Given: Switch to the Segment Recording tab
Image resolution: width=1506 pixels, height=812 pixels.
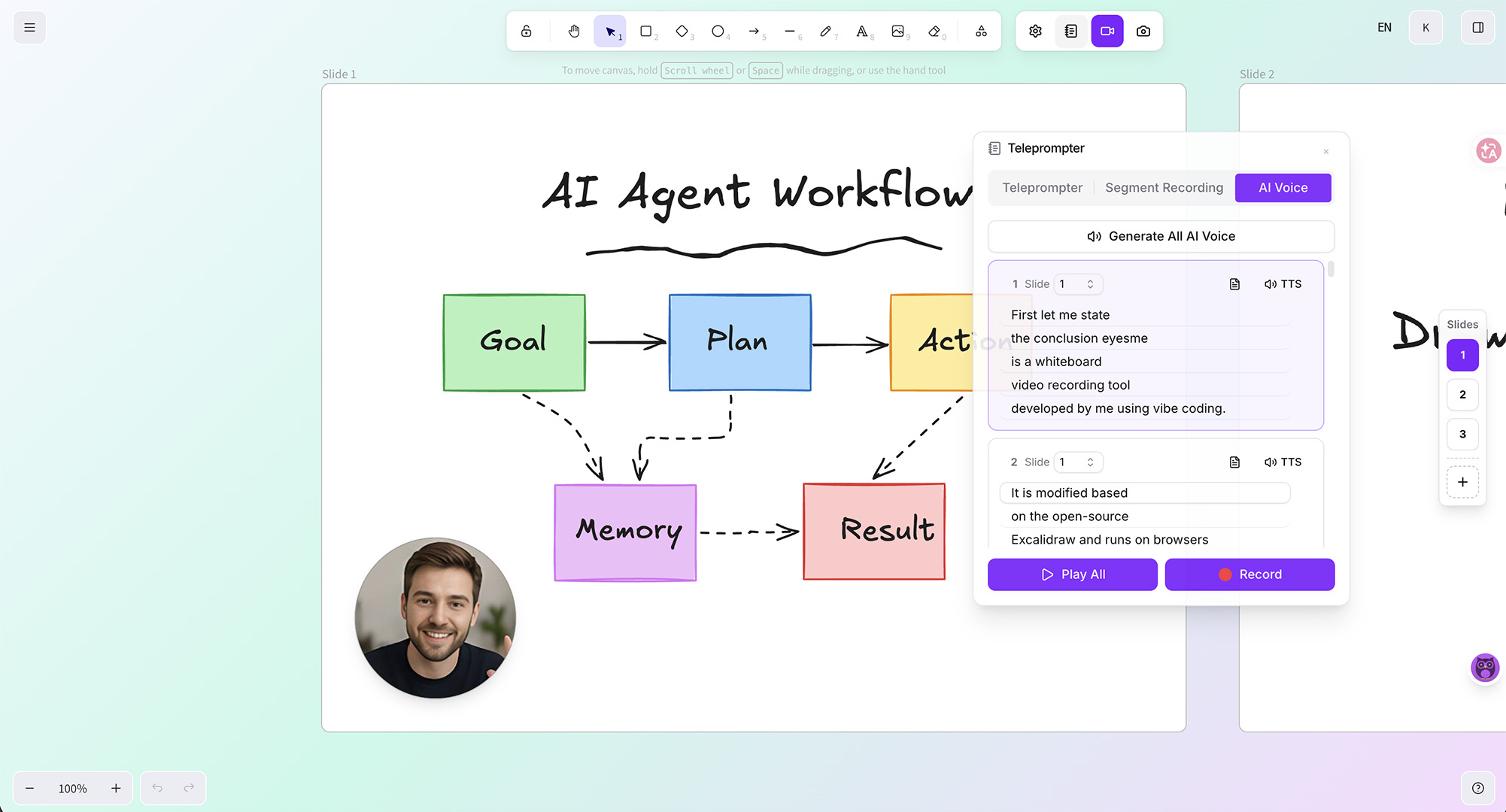Looking at the screenshot, I should [x=1164, y=188].
